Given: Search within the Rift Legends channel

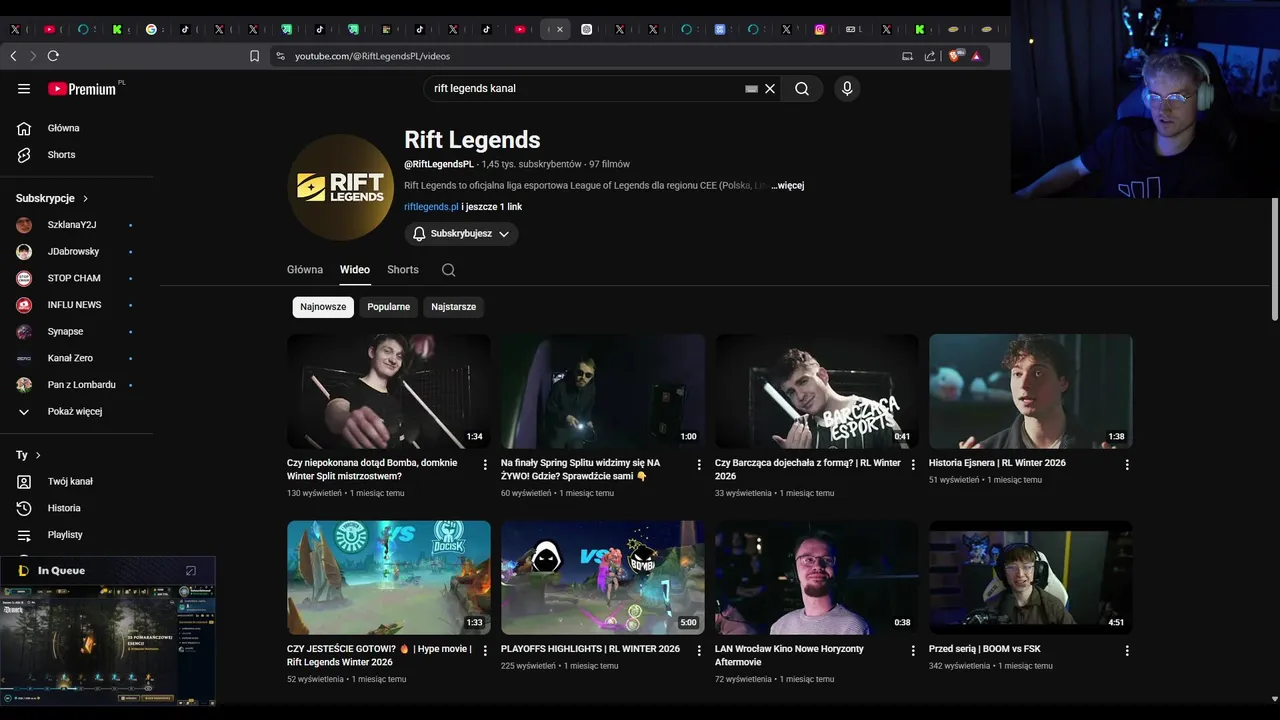Looking at the screenshot, I should (x=448, y=270).
